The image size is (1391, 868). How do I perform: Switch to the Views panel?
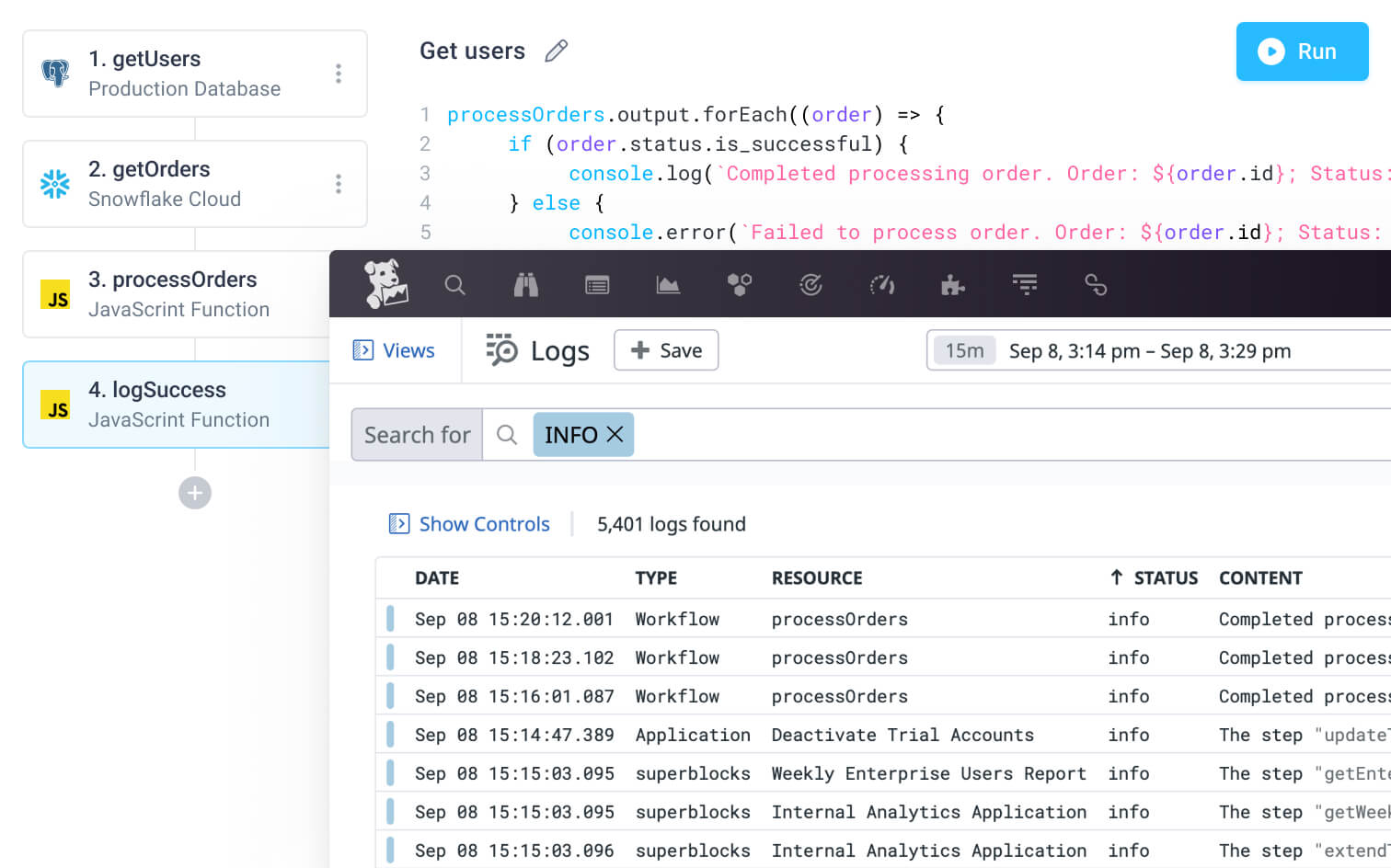pos(395,350)
